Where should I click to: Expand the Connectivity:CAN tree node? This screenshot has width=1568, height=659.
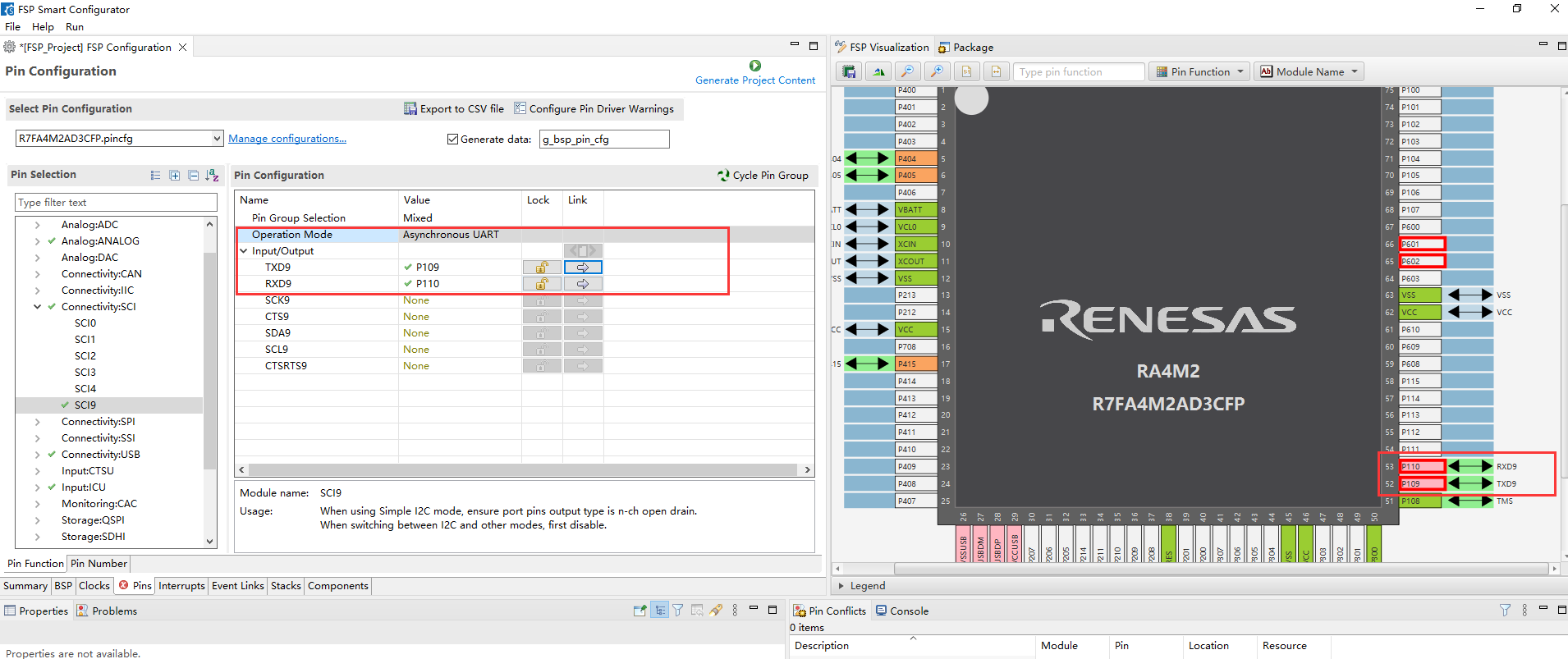point(37,273)
